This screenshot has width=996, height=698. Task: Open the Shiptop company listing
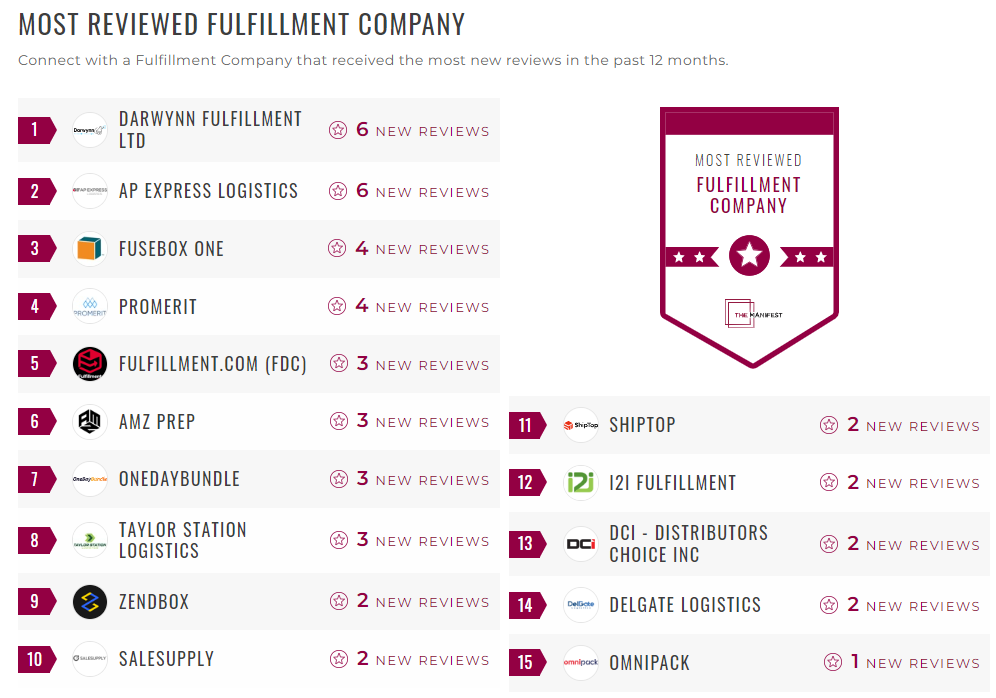[642, 425]
